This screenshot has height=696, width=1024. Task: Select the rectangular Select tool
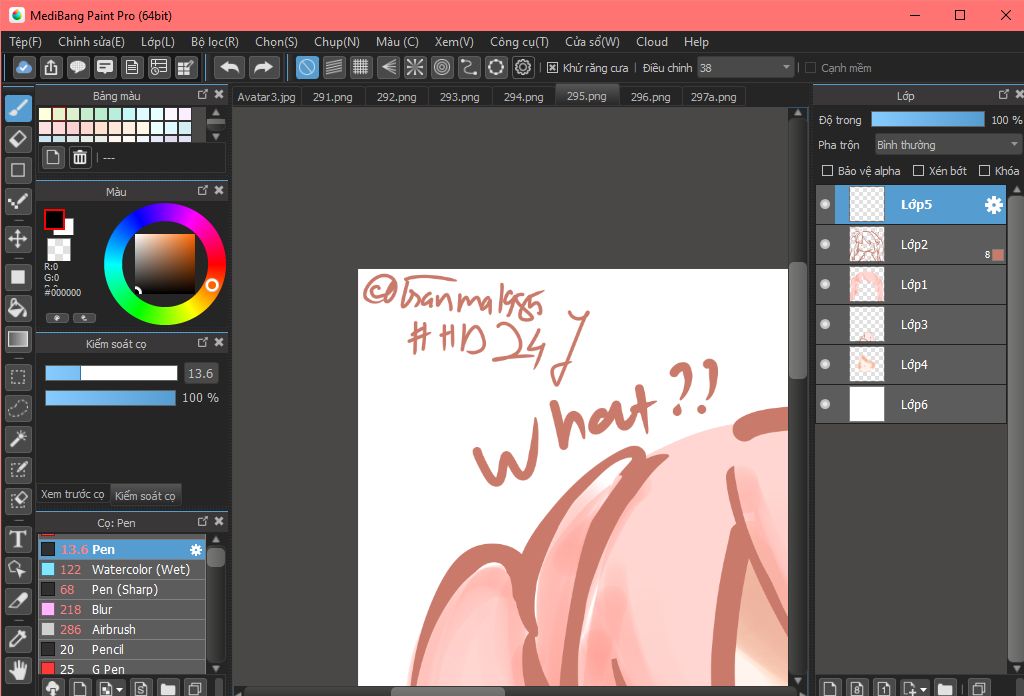(18, 377)
